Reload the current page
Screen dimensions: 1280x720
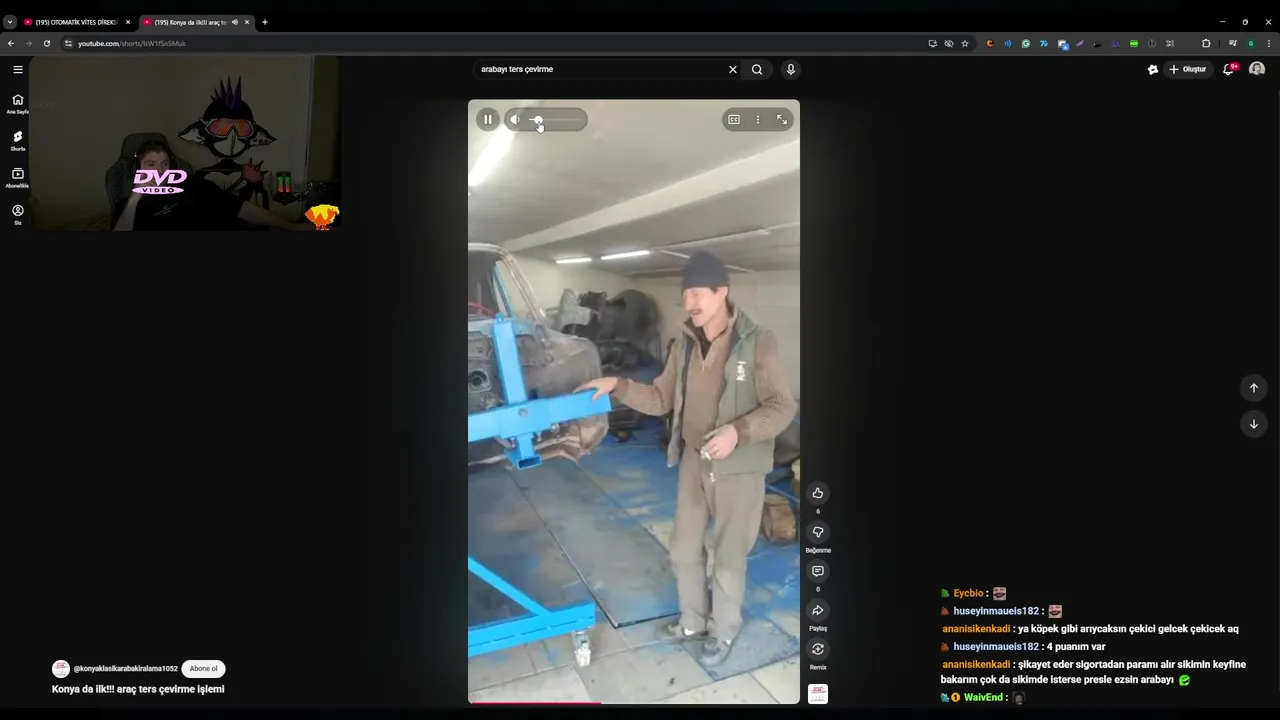click(x=47, y=43)
